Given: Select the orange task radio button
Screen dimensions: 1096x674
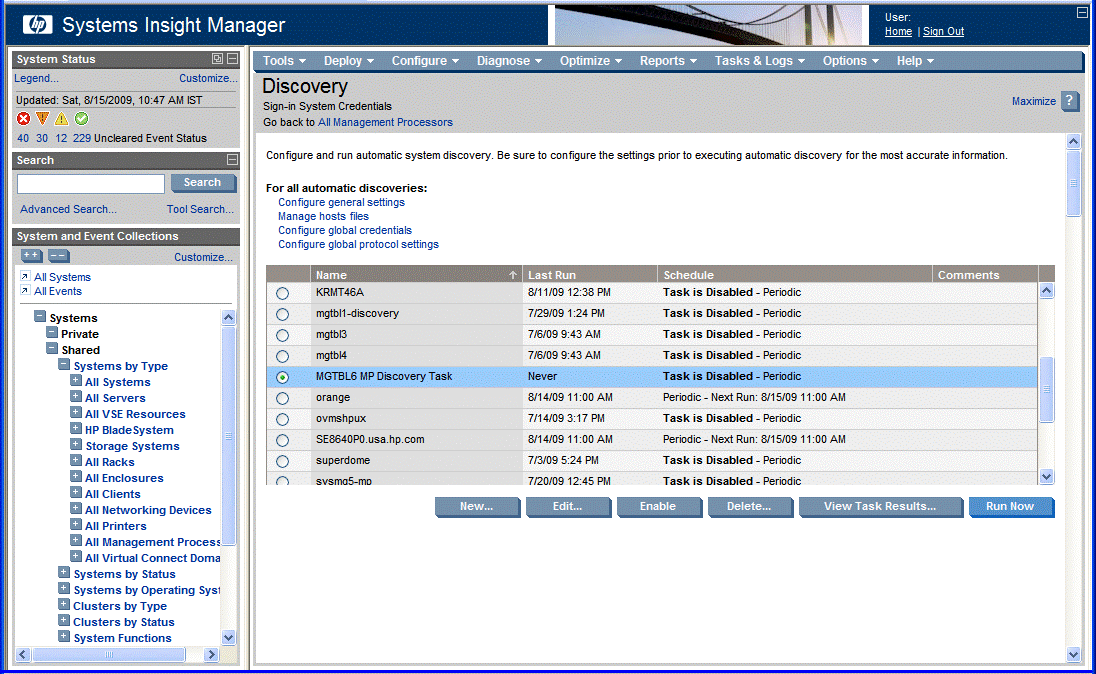Looking at the screenshot, I should point(282,398).
